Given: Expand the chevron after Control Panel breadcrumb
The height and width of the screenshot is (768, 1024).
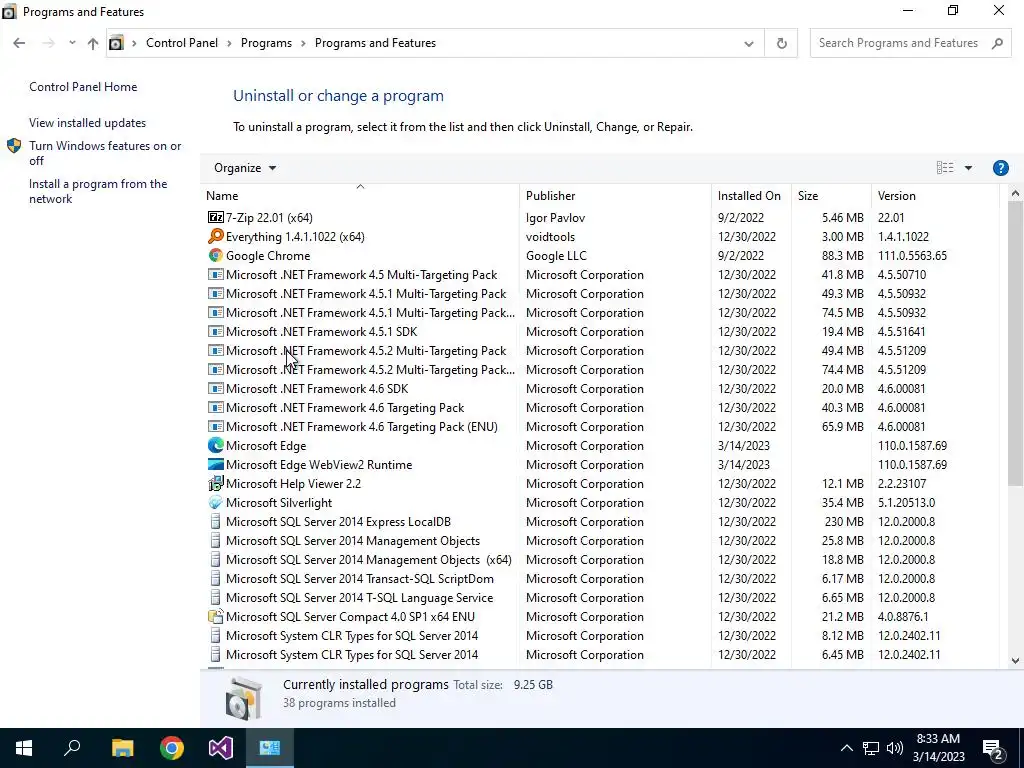Looking at the screenshot, I should [229, 43].
